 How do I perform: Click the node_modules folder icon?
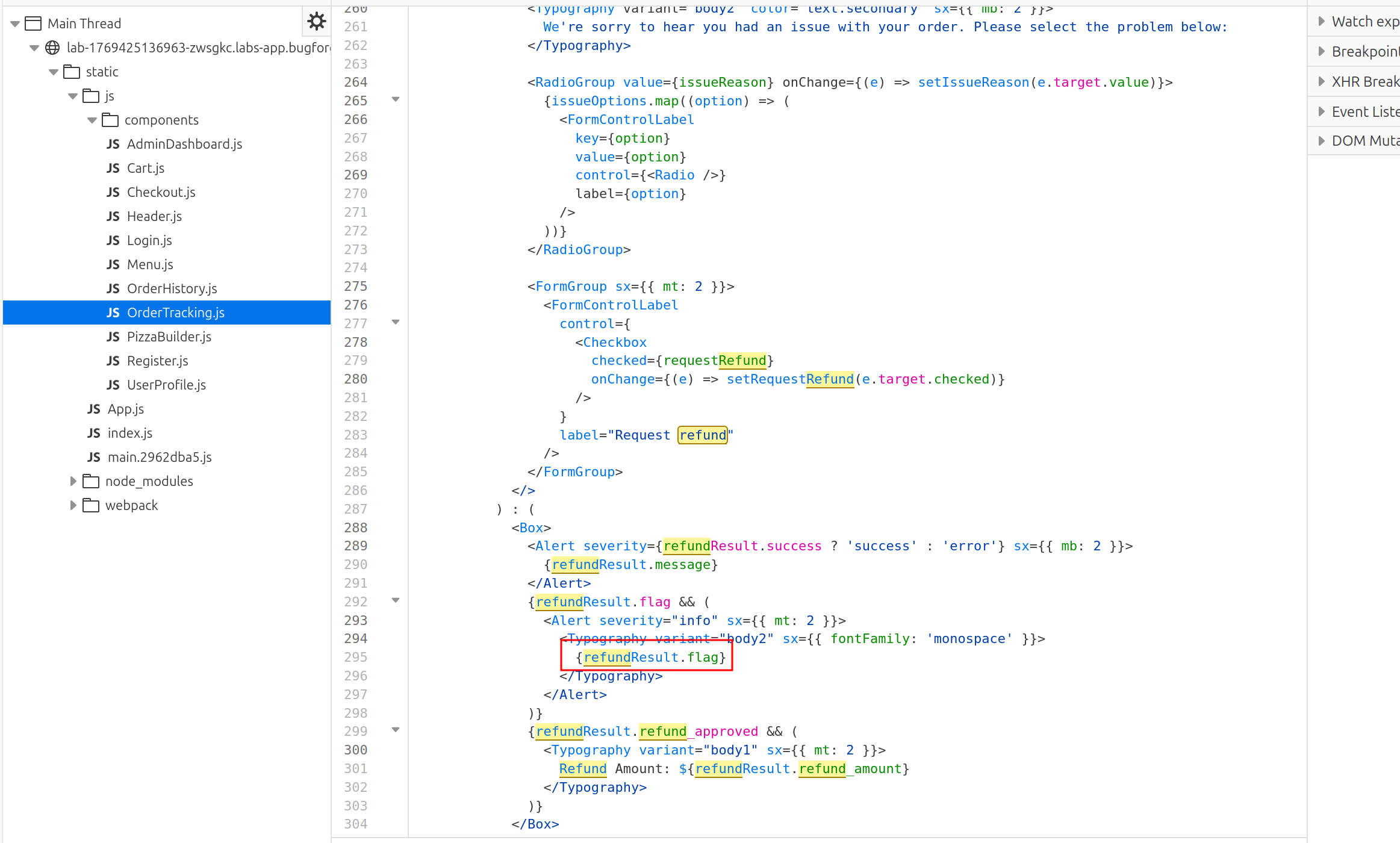(91, 481)
